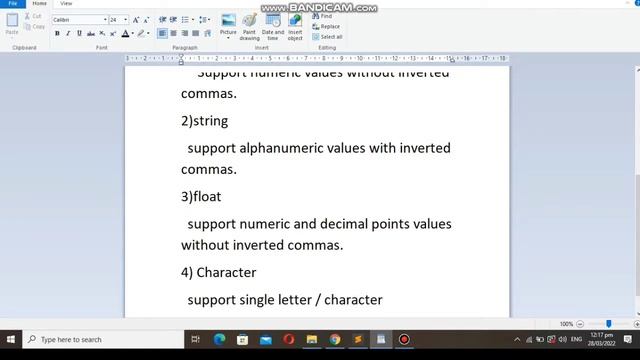Click the Replace button
The image size is (640, 360).
point(326,27)
